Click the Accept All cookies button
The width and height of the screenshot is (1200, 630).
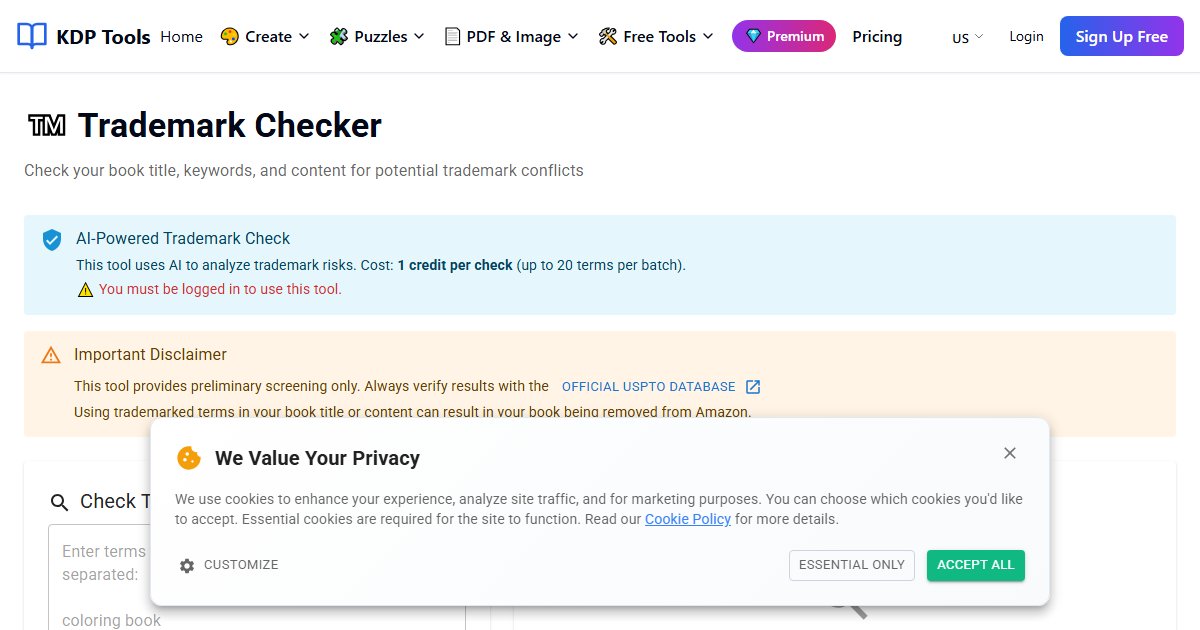click(976, 565)
